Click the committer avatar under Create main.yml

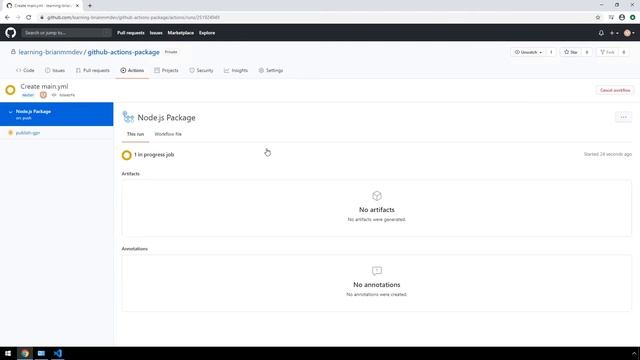[43, 95]
